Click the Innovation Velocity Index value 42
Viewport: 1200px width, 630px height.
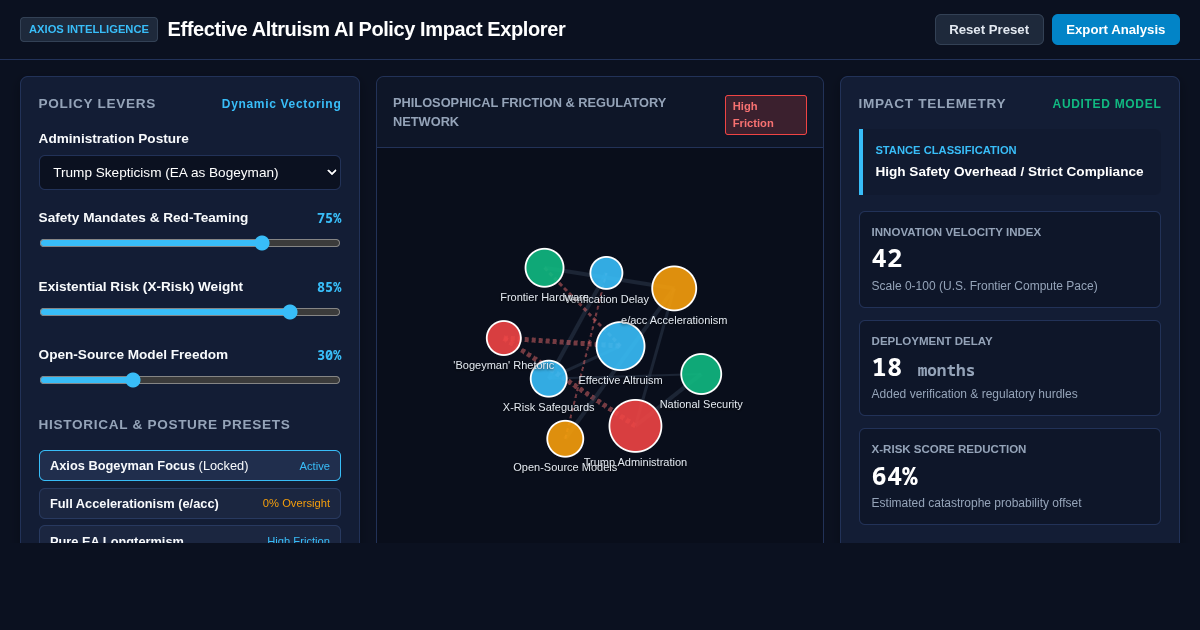pos(887,259)
